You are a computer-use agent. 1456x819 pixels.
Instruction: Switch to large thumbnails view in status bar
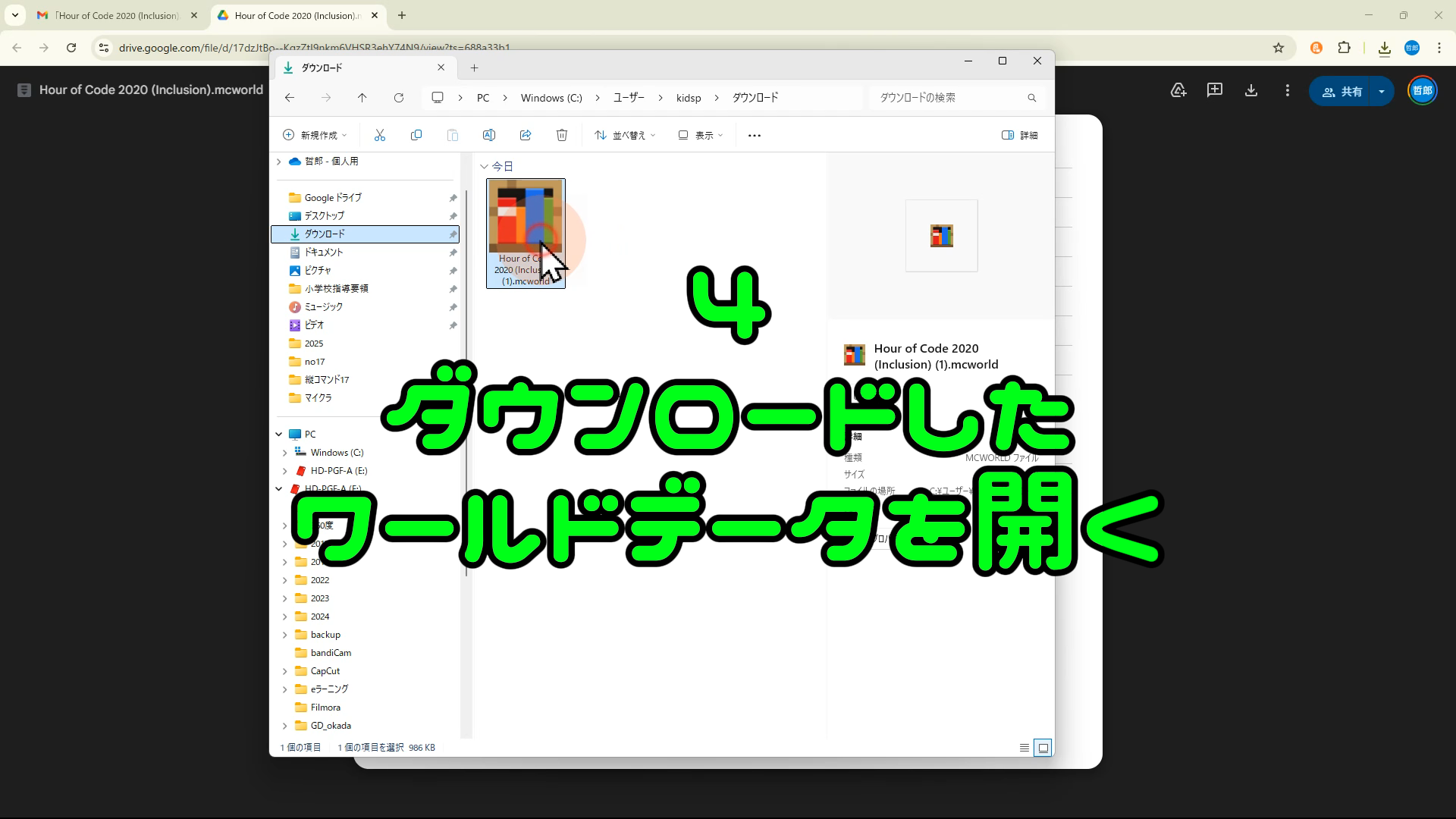[x=1043, y=748]
